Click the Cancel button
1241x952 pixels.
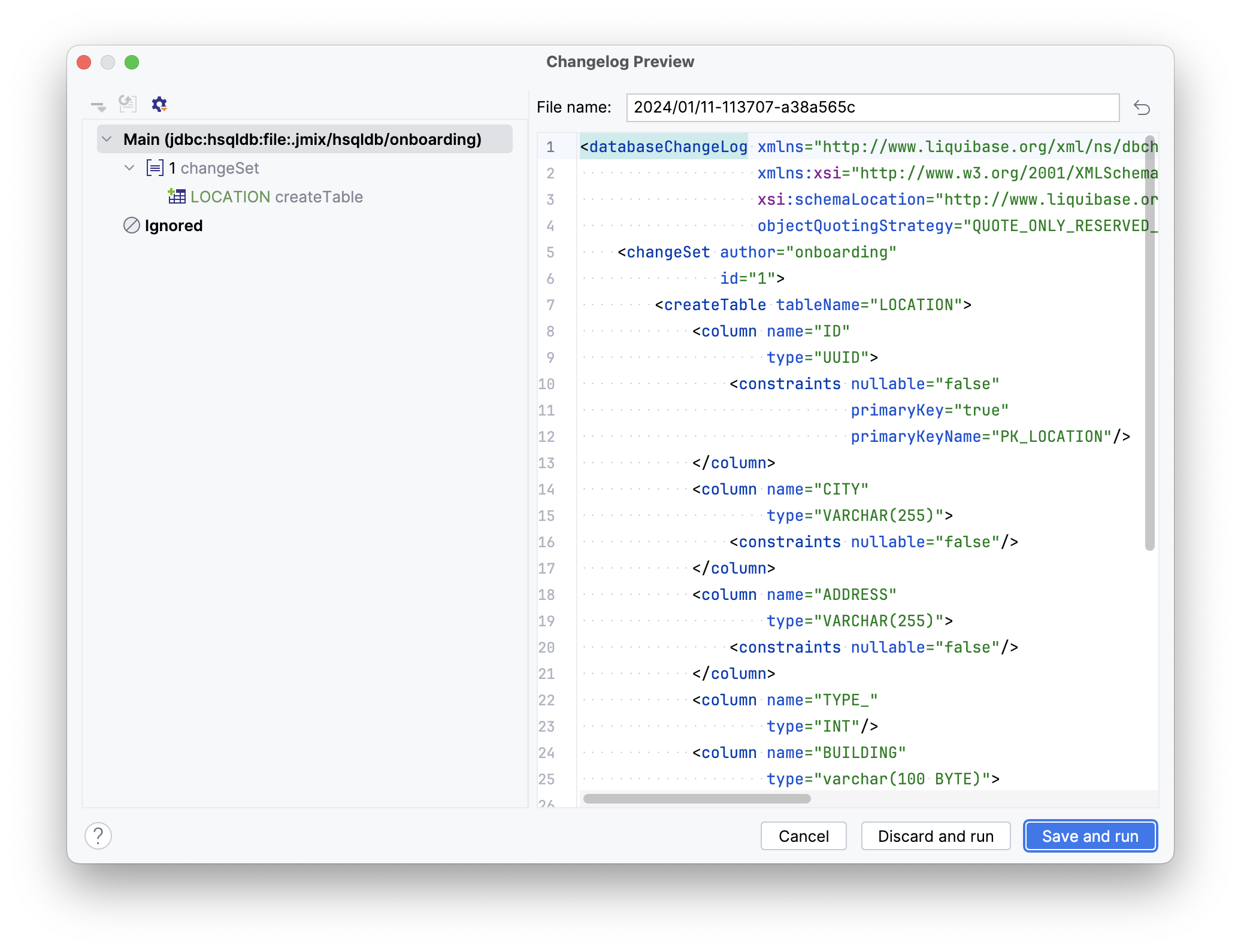click(x=803, y=836)
